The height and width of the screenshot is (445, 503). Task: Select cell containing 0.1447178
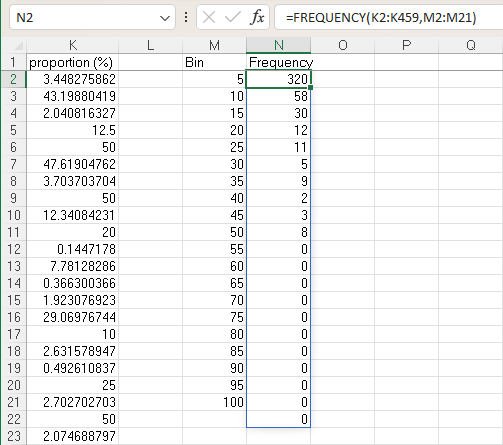73,249
